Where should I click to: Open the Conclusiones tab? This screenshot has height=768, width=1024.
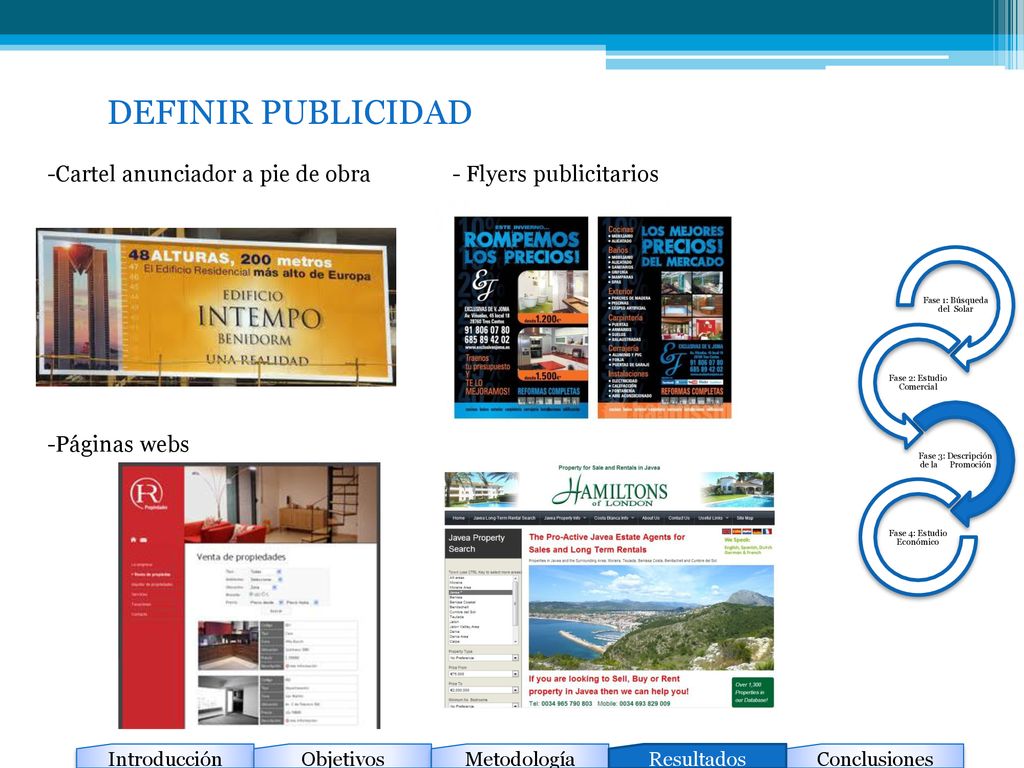(x=875, y=757)
